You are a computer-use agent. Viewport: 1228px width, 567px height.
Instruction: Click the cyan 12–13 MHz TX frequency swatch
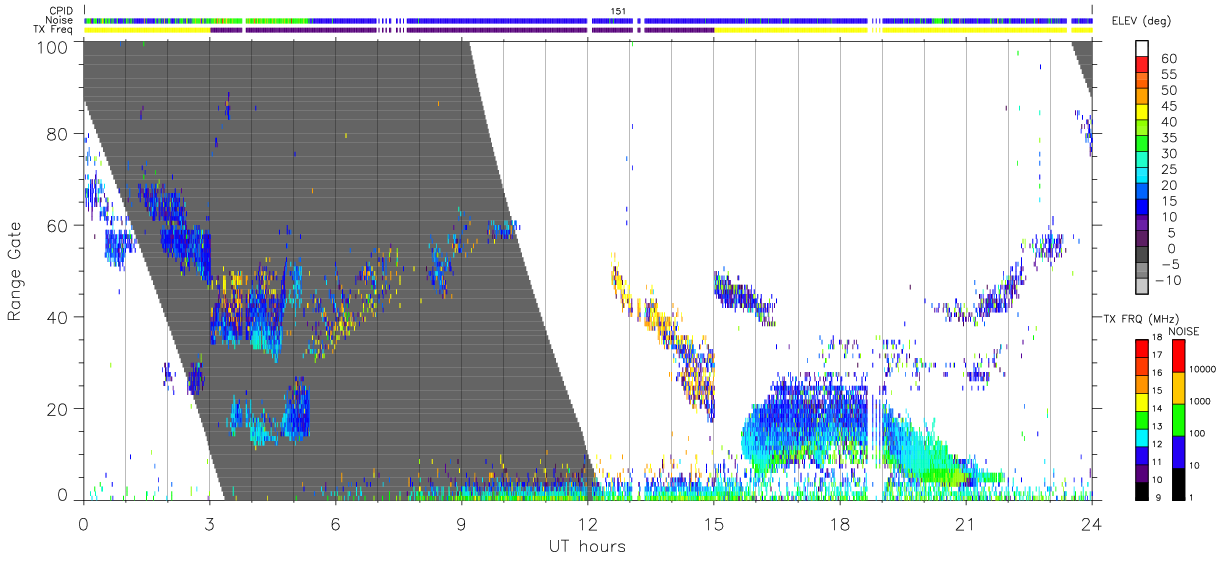tap(1141, 435)
